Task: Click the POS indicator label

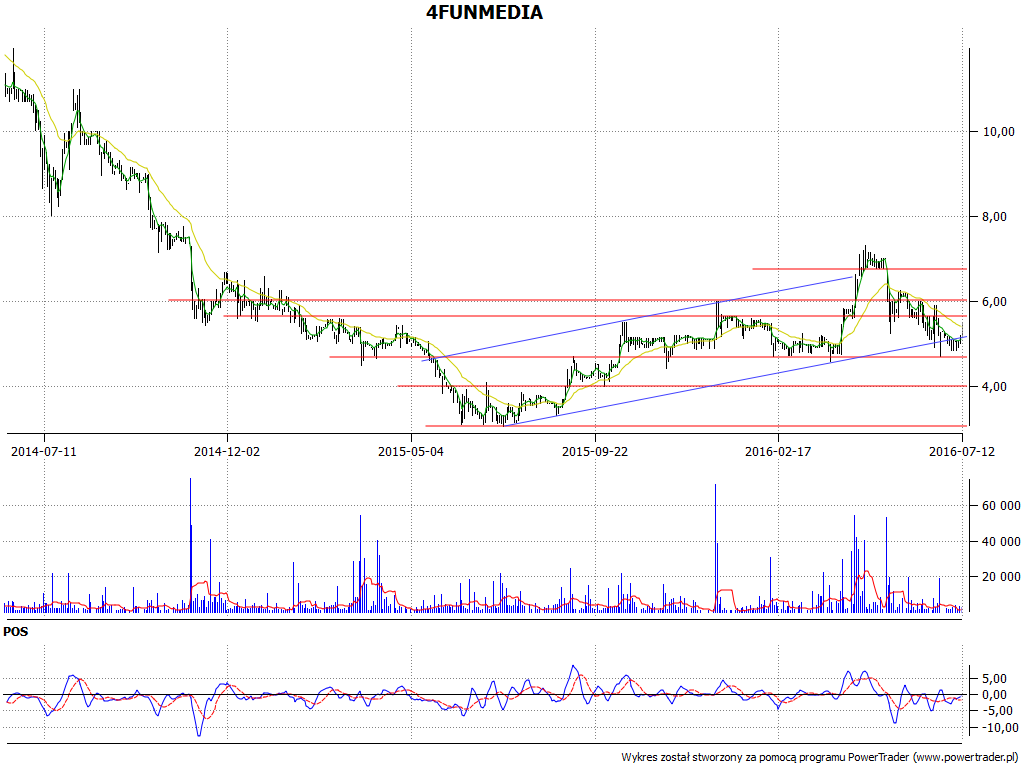Action: [x=16, y=632]
